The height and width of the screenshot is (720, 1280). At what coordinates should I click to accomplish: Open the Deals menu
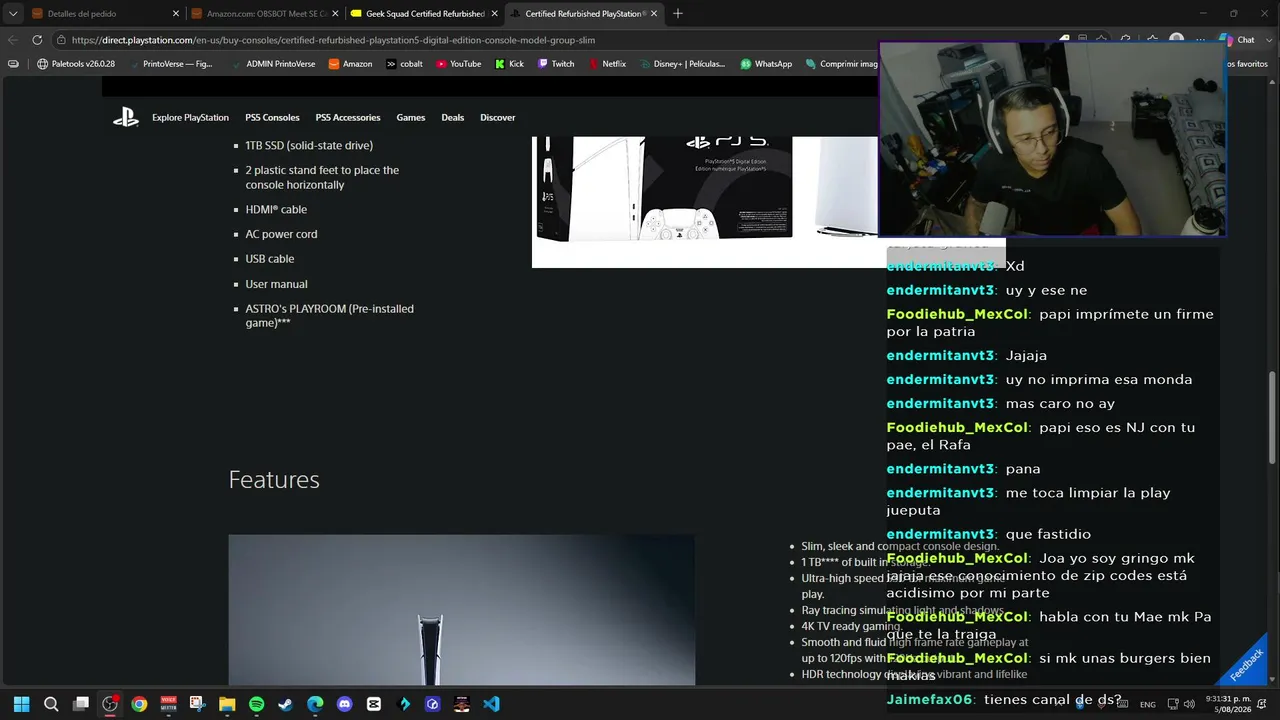point(453,117)
